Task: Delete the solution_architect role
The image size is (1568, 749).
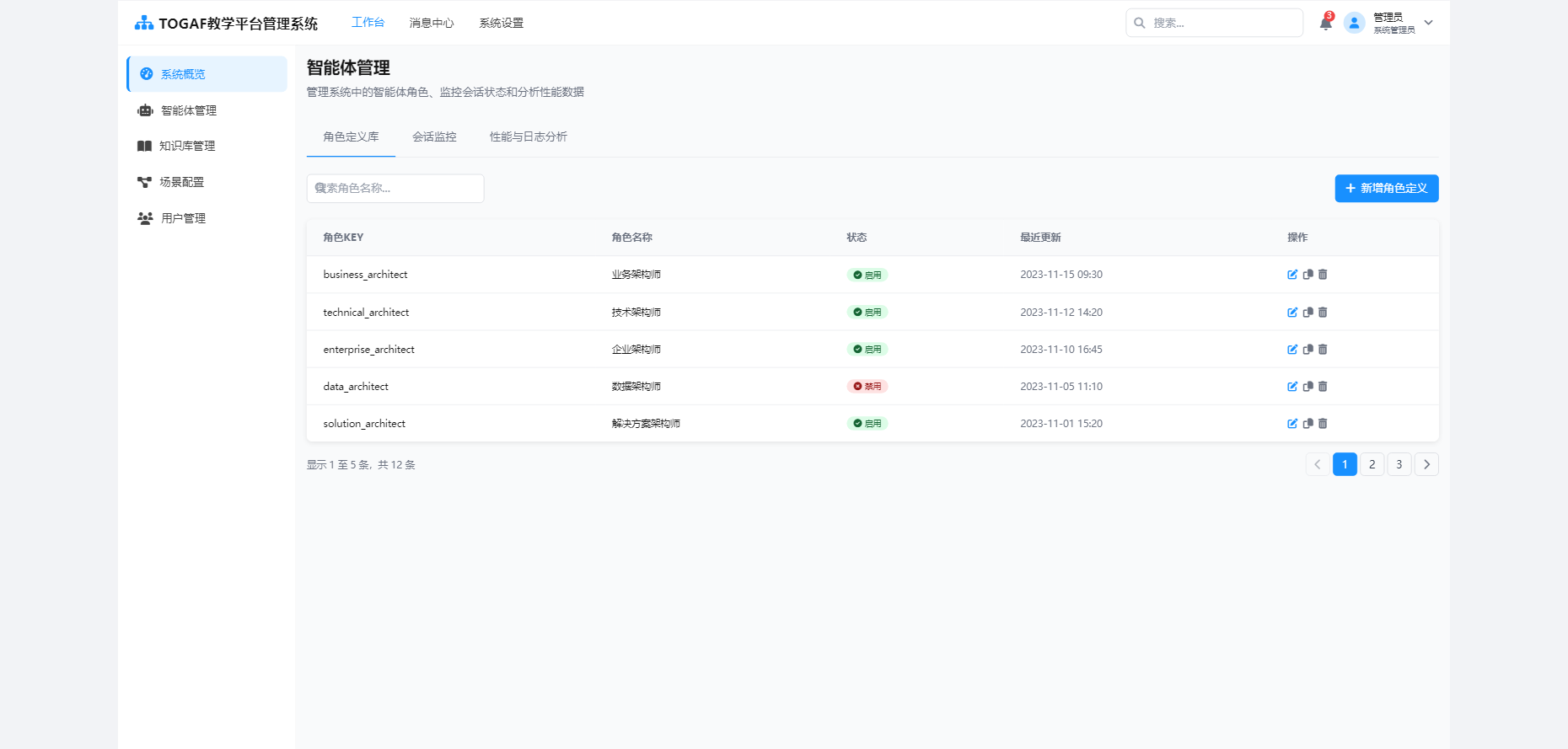Action: pos(1323,424)
